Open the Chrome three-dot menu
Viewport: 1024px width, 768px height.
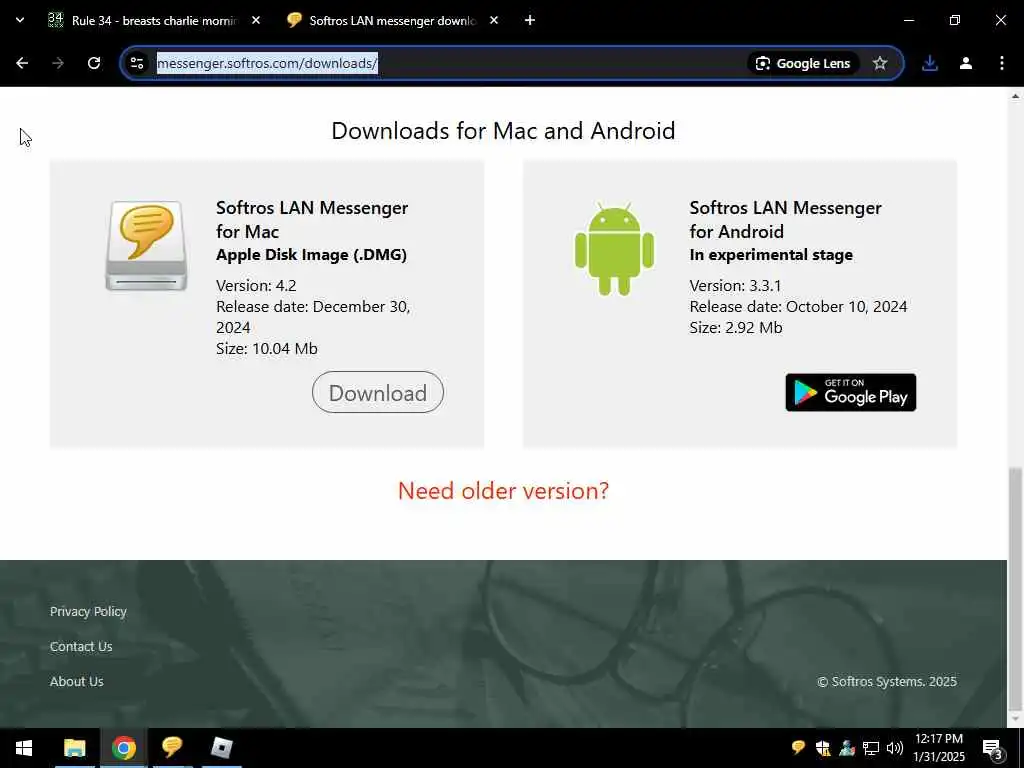(1002, 63)
